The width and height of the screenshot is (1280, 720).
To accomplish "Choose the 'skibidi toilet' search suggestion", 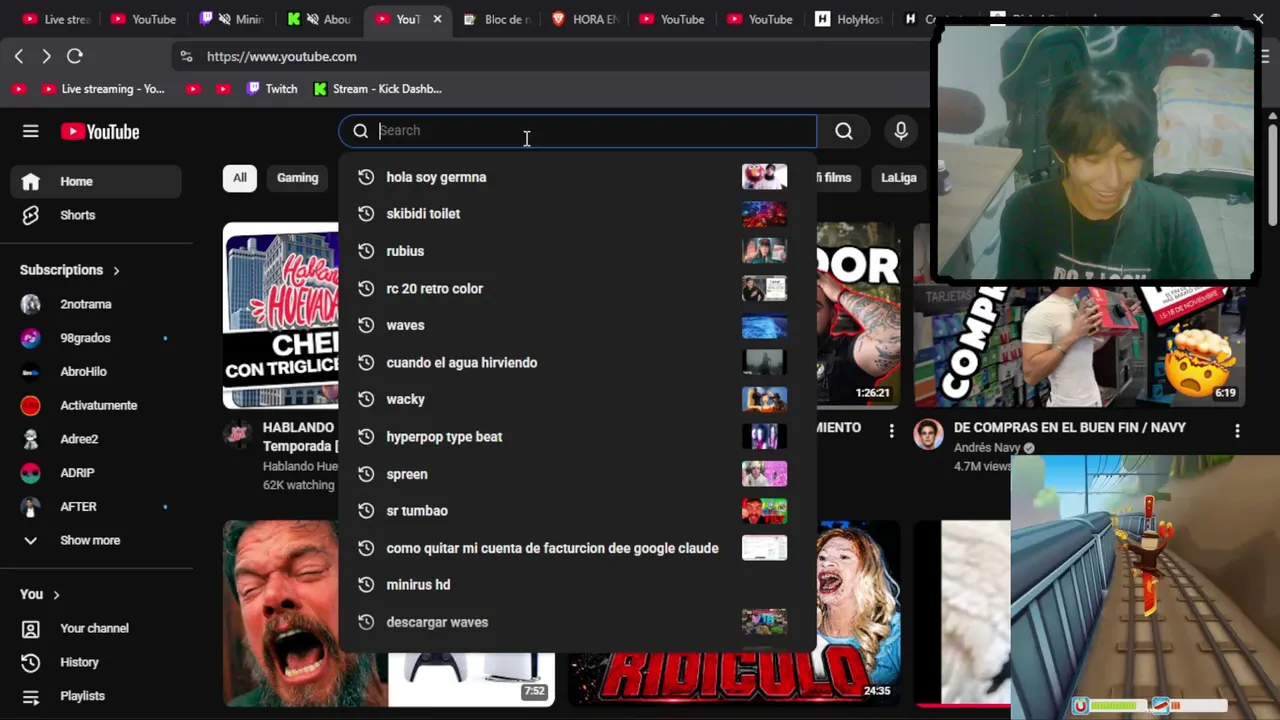I will coord(577,214).
